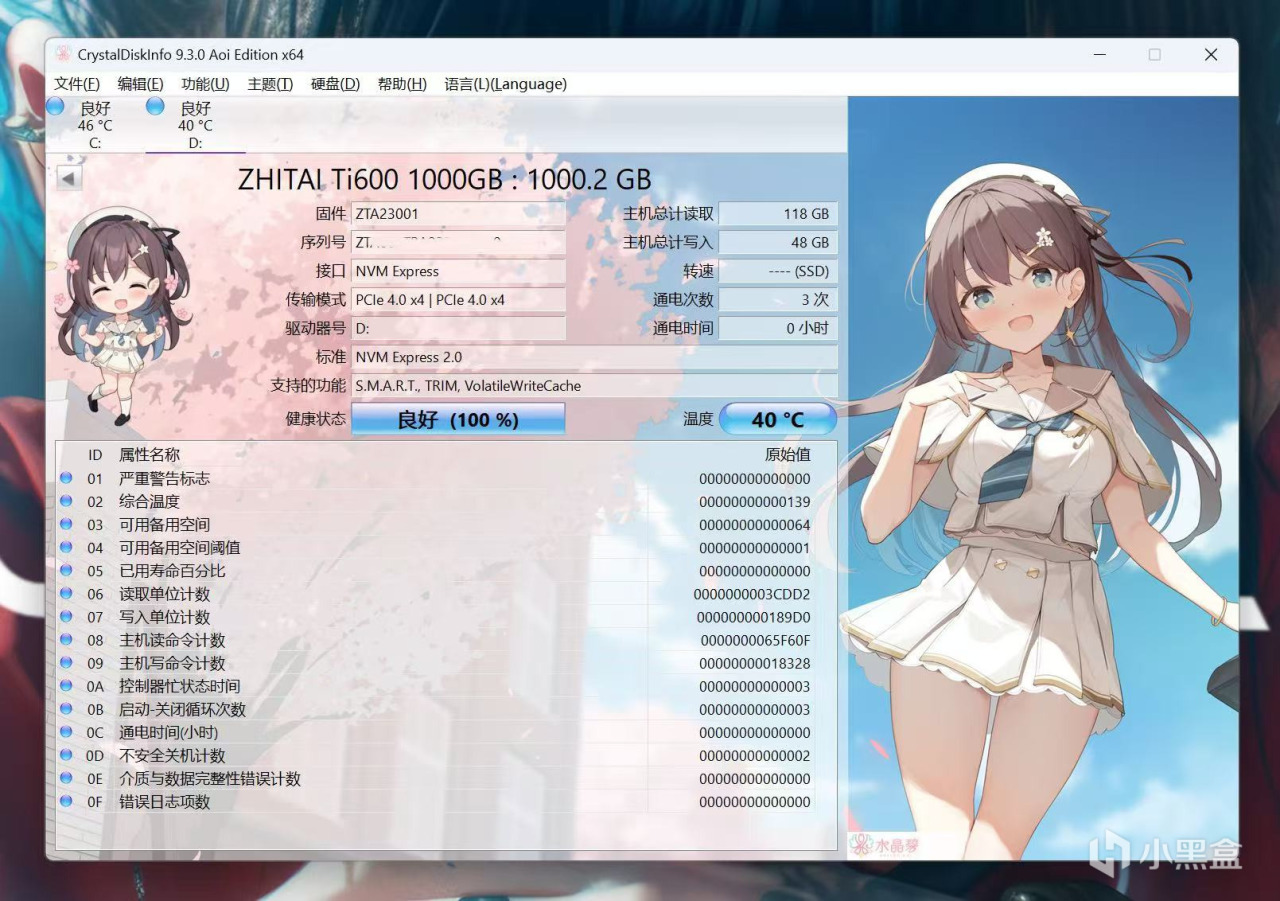Click the status dot for attribute 07

tap(66, 616)
